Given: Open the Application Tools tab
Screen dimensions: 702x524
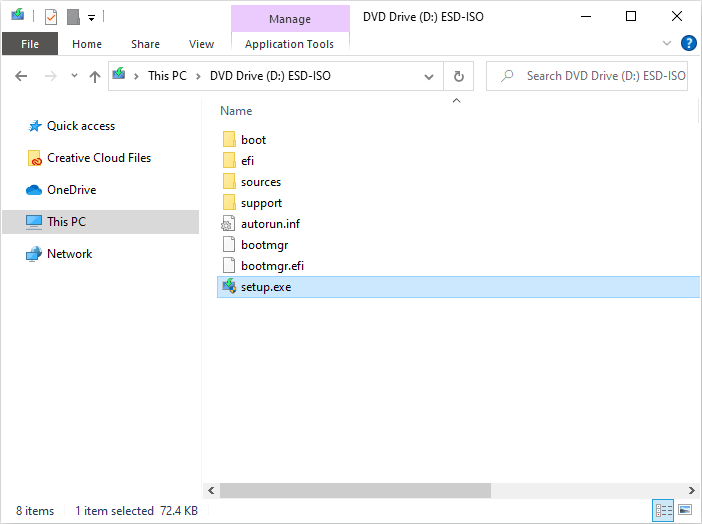Looking at the screenshot, I should (290, 44).
